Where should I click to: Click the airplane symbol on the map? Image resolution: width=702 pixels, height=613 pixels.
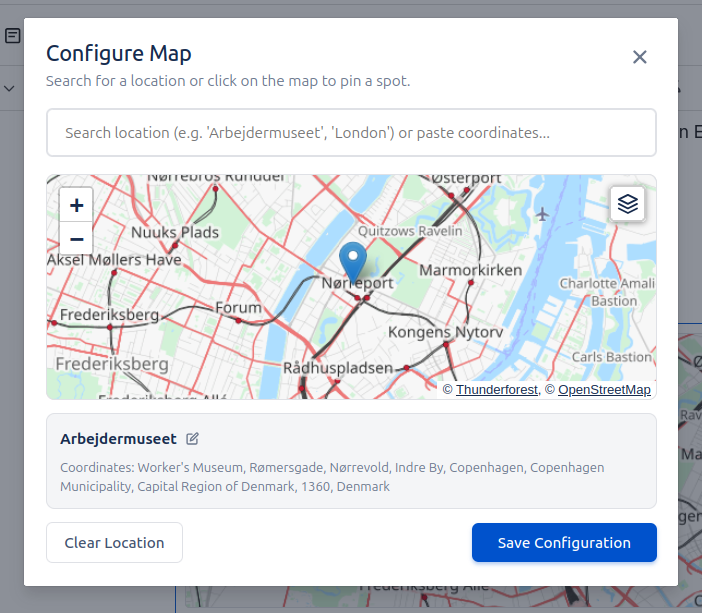(543, 214)
